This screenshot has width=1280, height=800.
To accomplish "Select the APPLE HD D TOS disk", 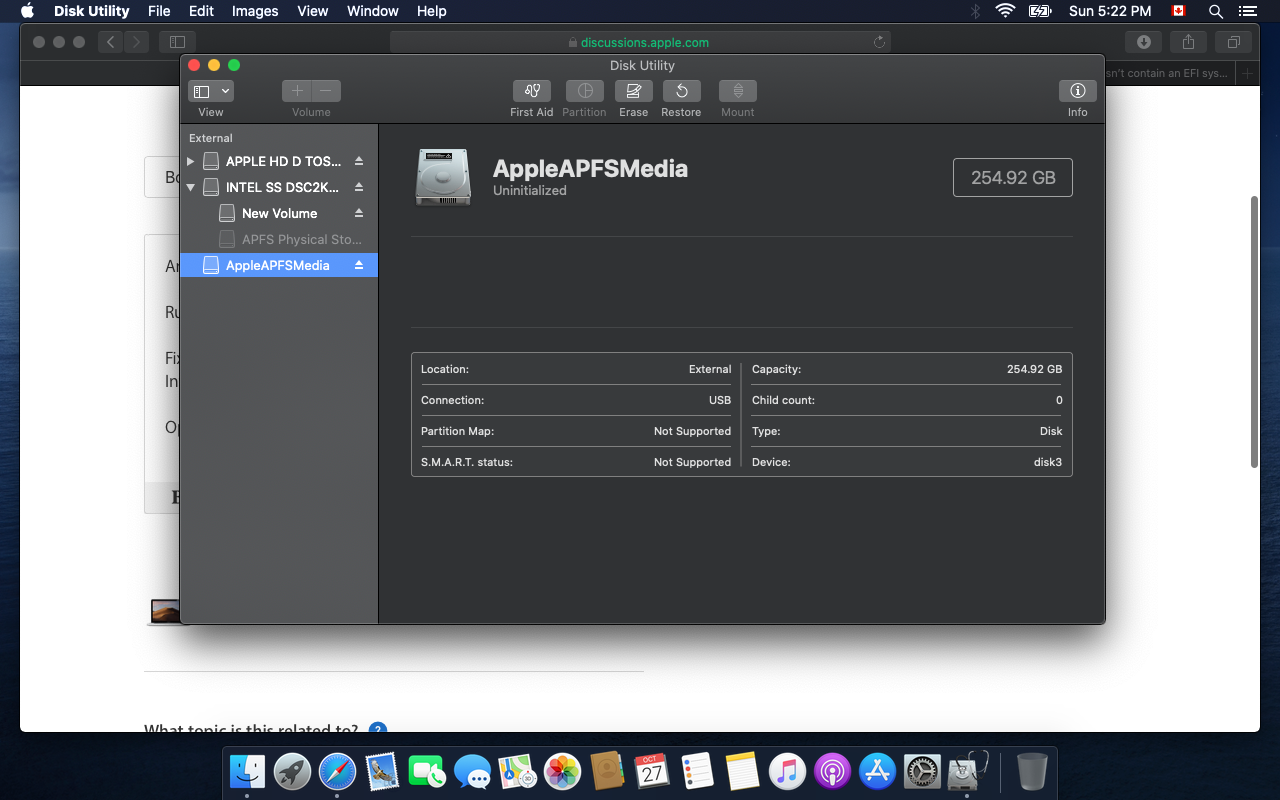I will point(279,161).
